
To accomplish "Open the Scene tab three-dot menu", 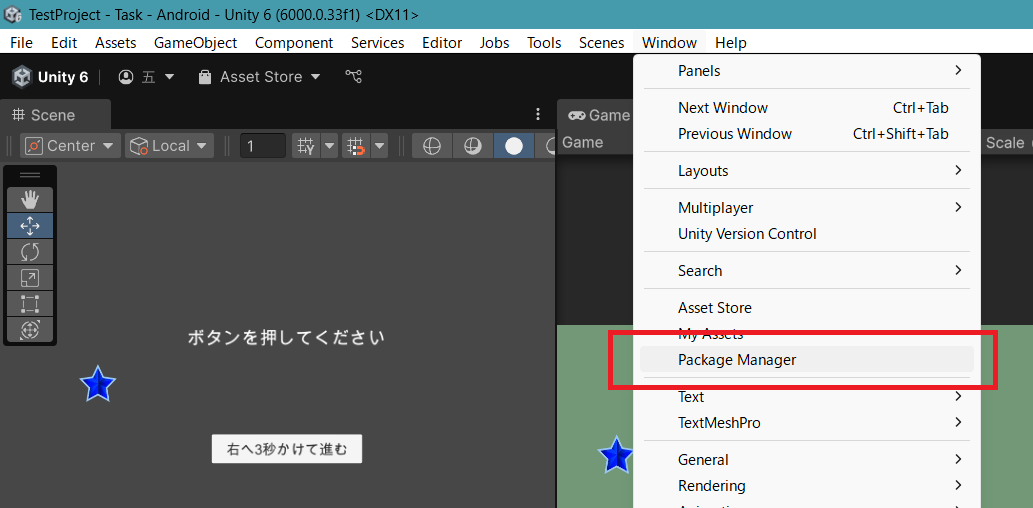I will point(538,114).
